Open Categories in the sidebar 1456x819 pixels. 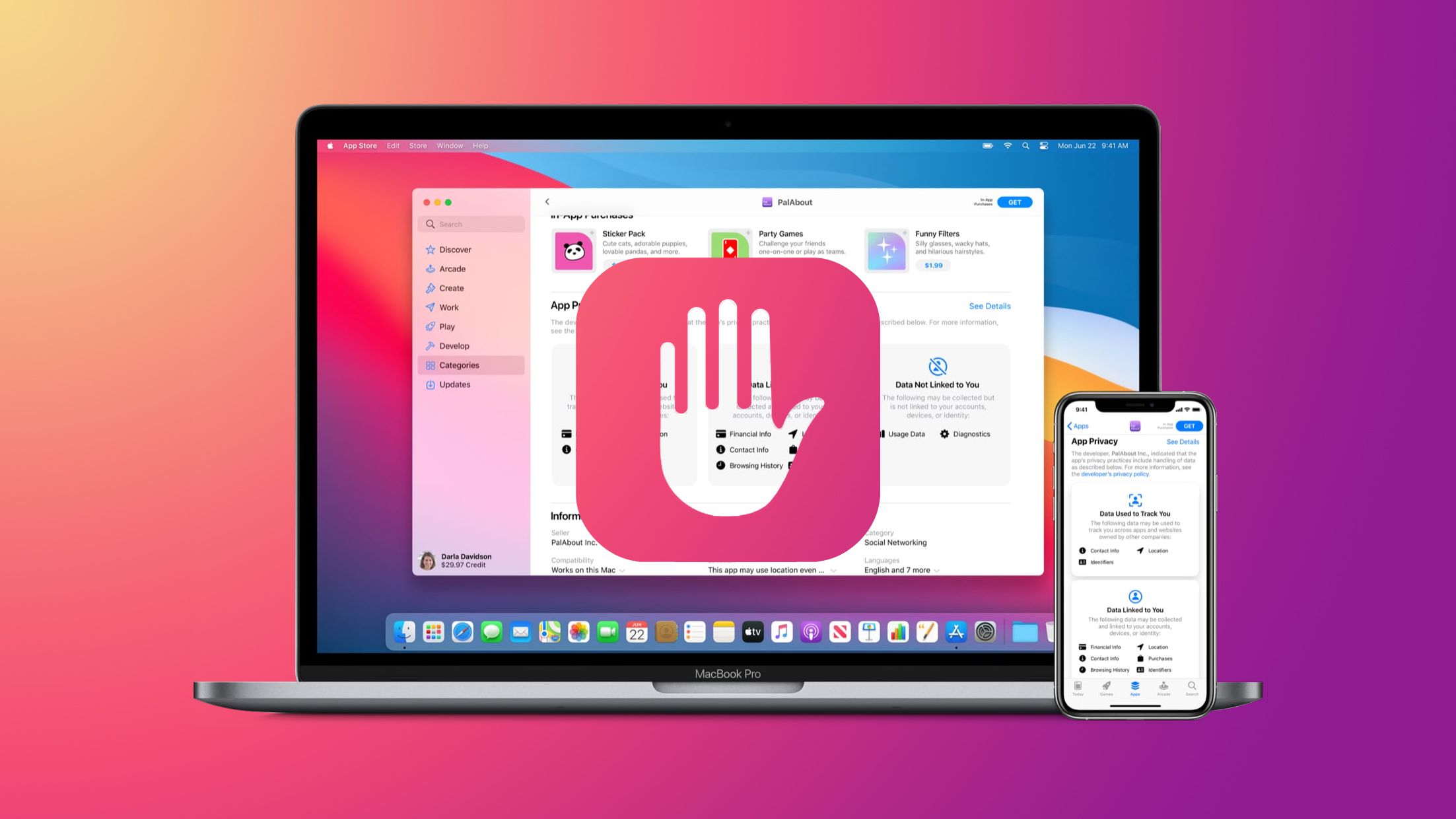coord(459,364)
